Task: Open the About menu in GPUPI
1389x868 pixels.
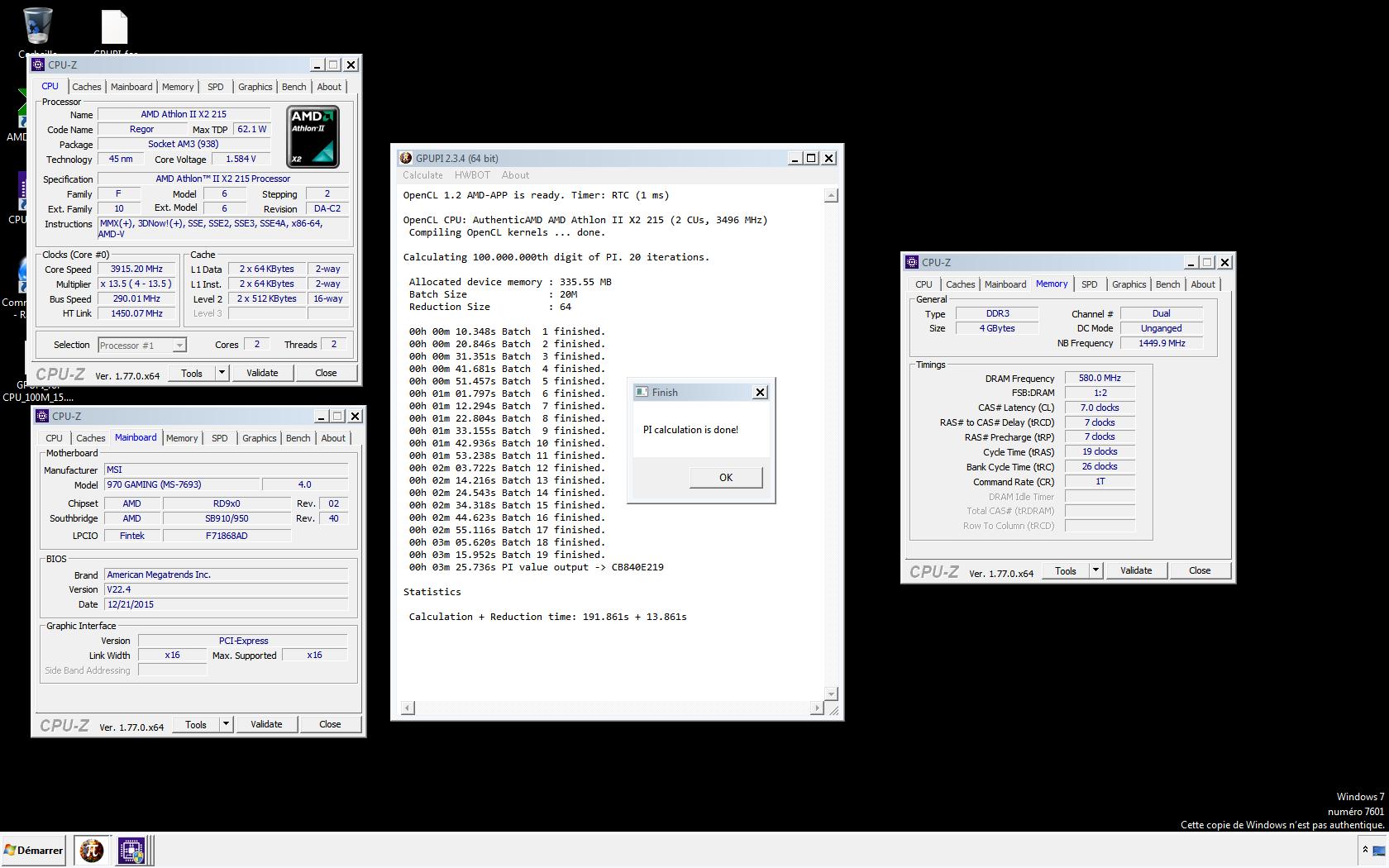Action: coord(515,175)
